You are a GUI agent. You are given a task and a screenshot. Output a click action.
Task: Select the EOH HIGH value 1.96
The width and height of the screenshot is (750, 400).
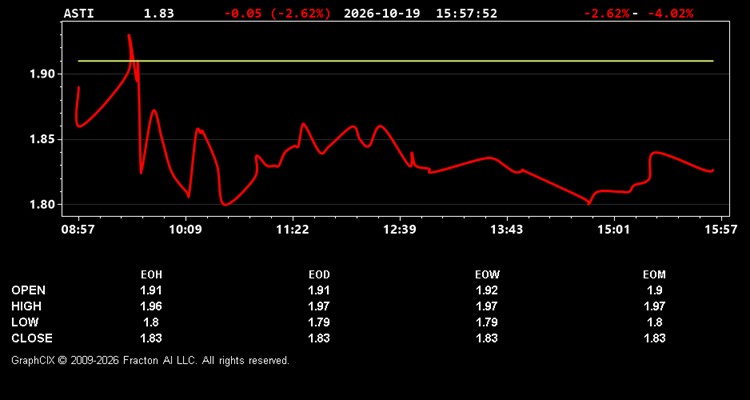click(151, 306)
